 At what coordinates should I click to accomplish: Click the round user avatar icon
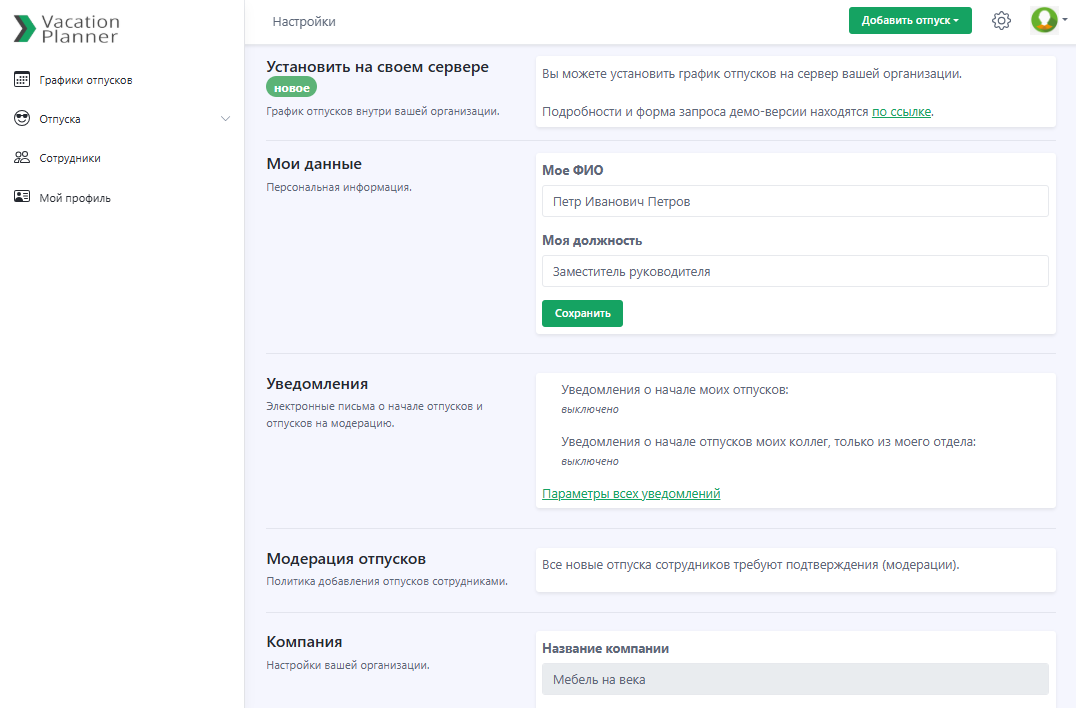(x=1043, y=20)
